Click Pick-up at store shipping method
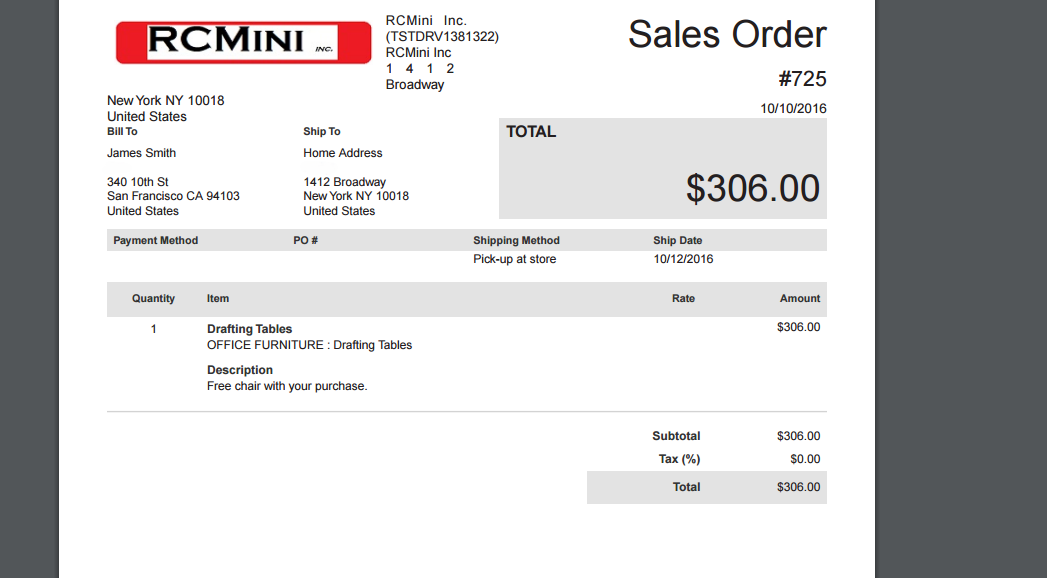The width and height of the screenshot is (1047, 578). [515, 258]
